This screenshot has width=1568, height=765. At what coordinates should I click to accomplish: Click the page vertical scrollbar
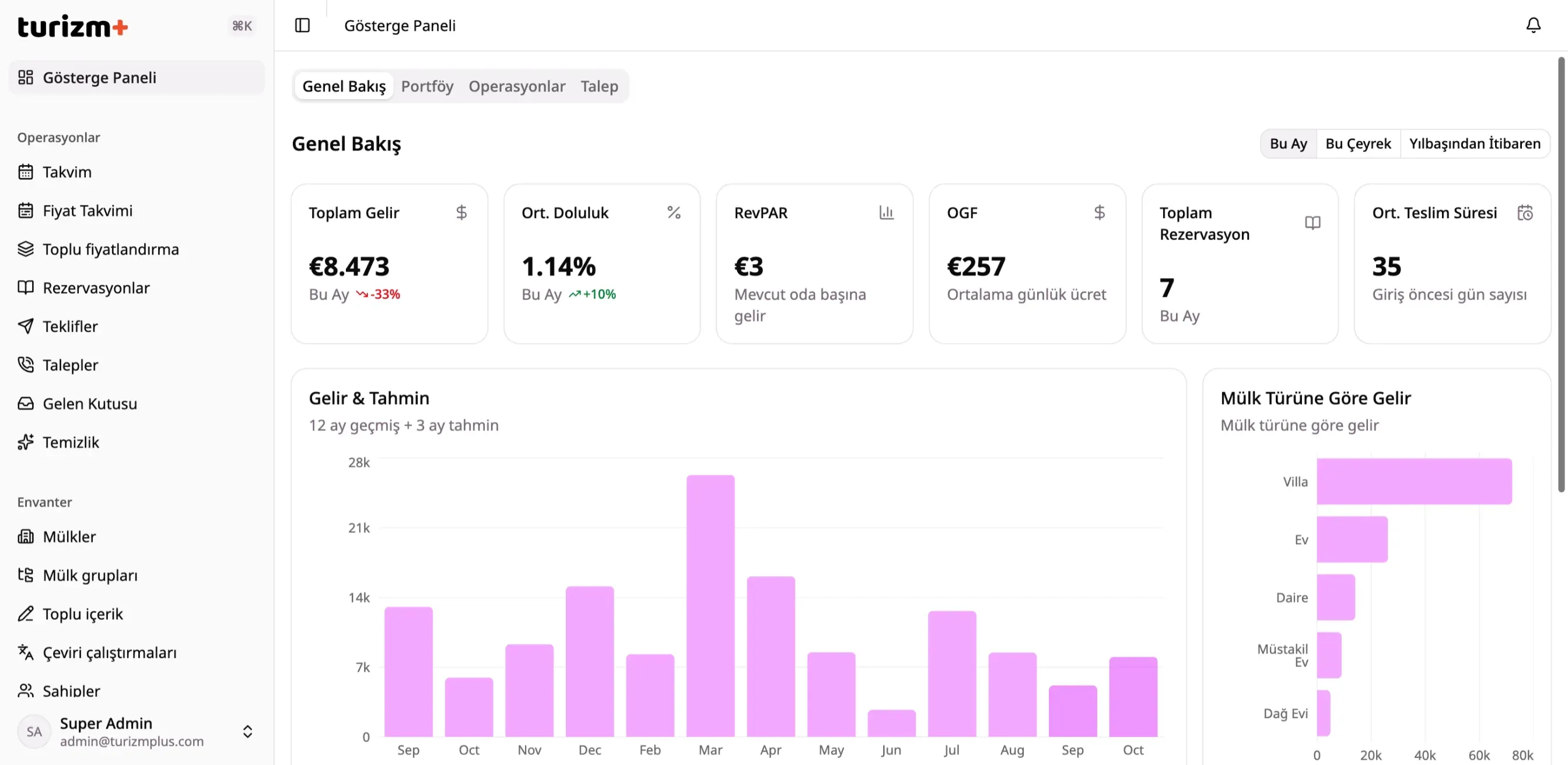(1560, 274)
